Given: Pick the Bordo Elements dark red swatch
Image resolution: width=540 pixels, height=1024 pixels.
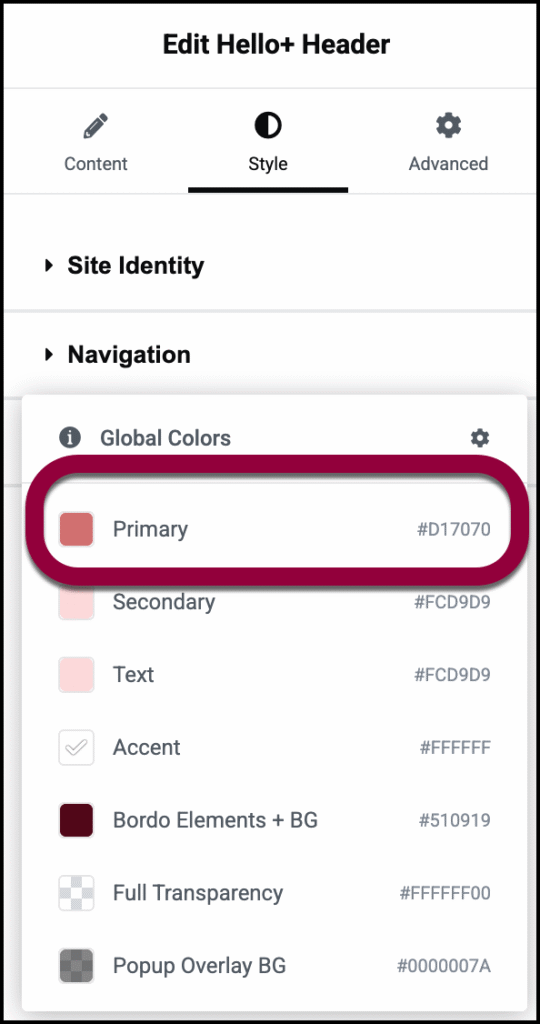Looking at the screenshot, I should pos(76,820).
